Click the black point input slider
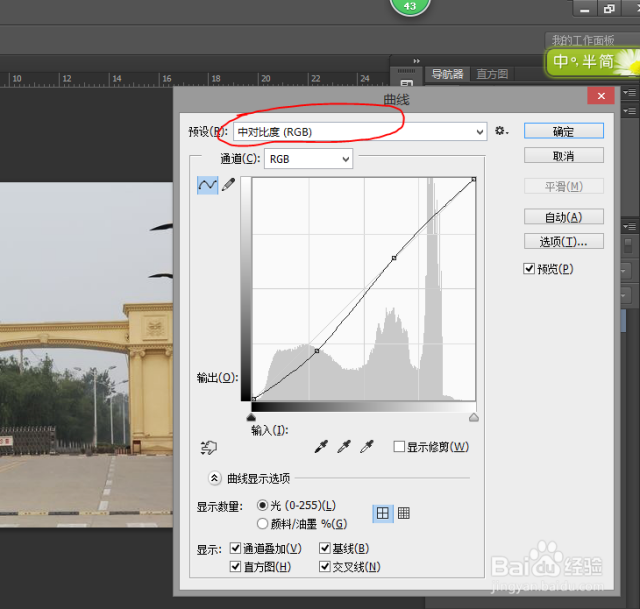The height and width of the screenshot is (609, 640). [251, 417]
